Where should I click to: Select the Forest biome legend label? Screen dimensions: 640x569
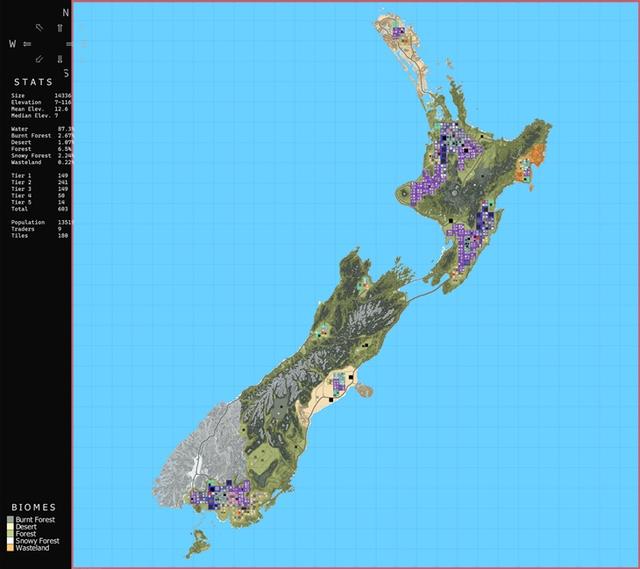pos(26,534)
